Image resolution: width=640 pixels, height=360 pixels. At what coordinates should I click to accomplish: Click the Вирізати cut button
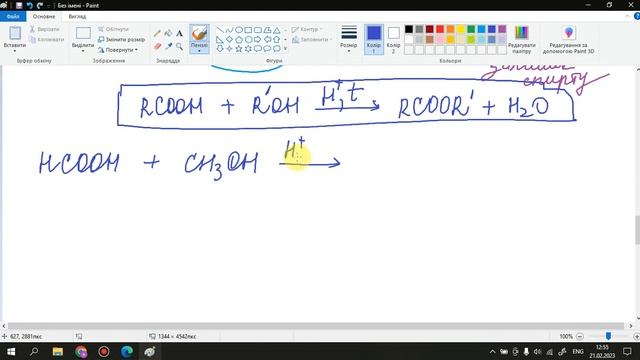click(44, 29)
